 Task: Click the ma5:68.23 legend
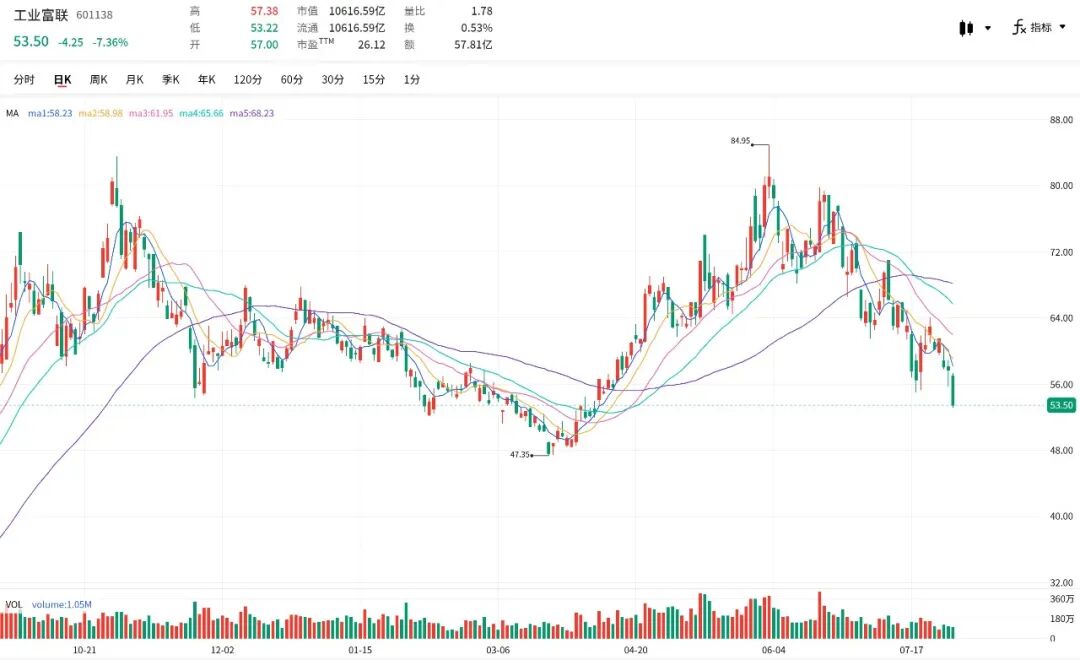(x=251, y=114)
